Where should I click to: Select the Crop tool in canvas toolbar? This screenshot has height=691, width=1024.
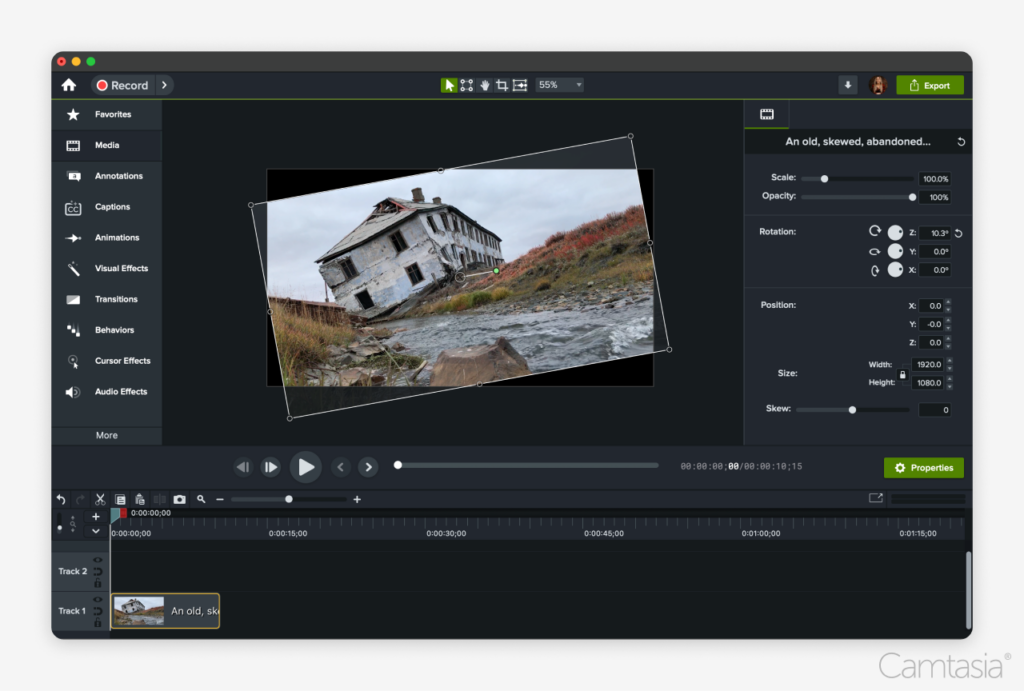click(x=502, y=85)
